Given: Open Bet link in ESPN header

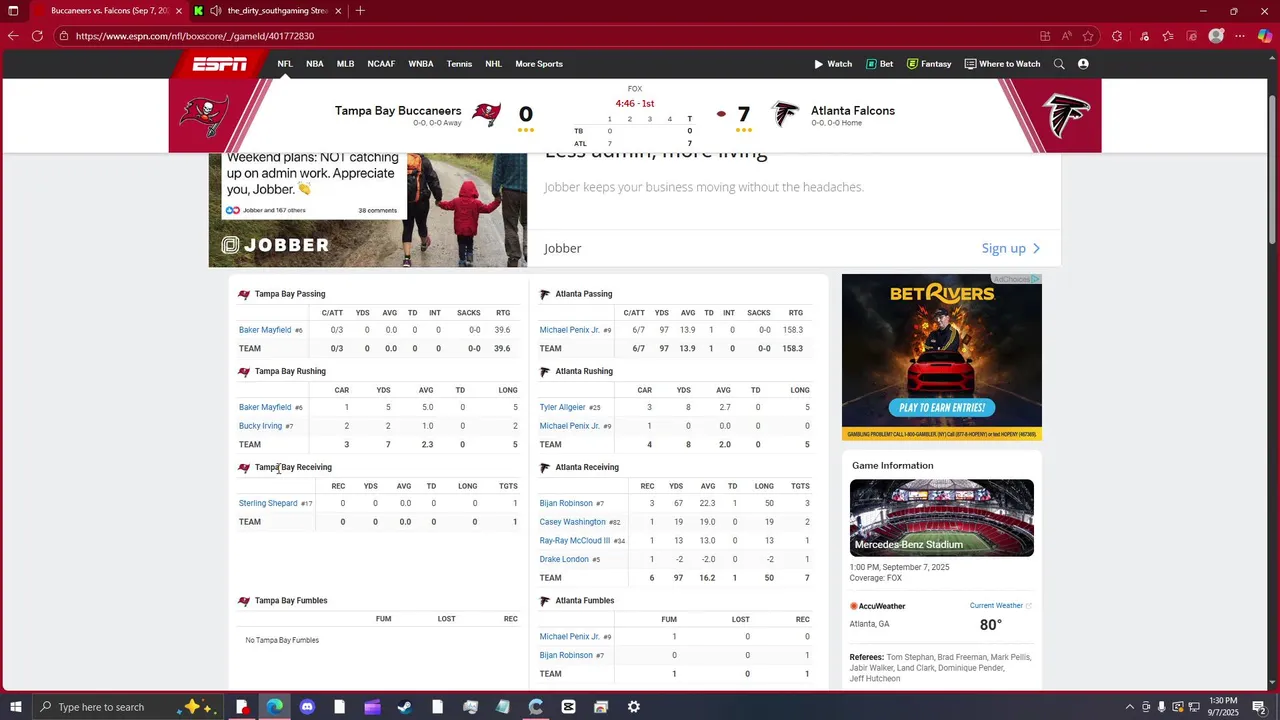Looking at the screenshot, I should coord(880,64).
